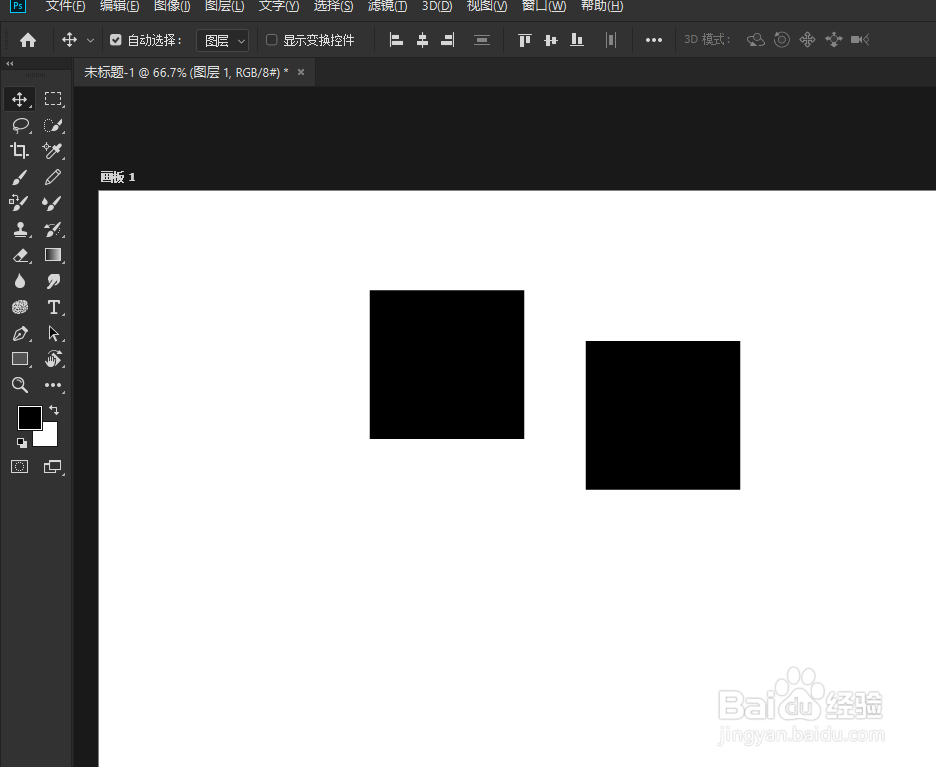Align left edges button
The width and height of the screenshot is (936, 767).
396,40
